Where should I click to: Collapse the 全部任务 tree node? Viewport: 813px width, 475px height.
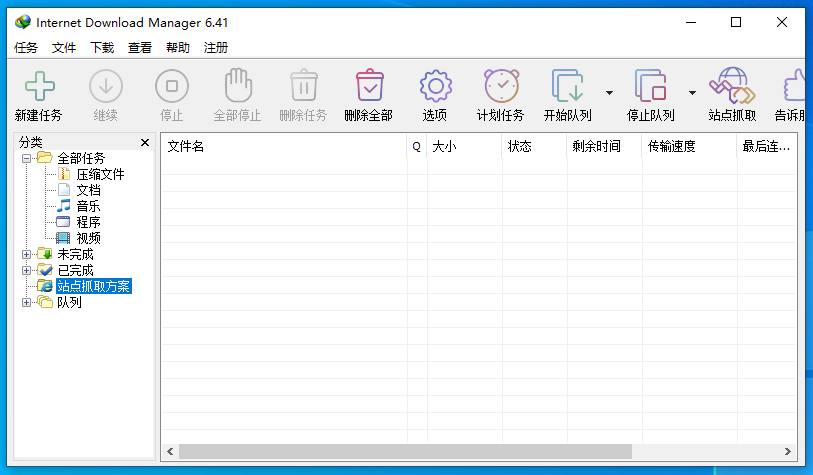[27, 158]
